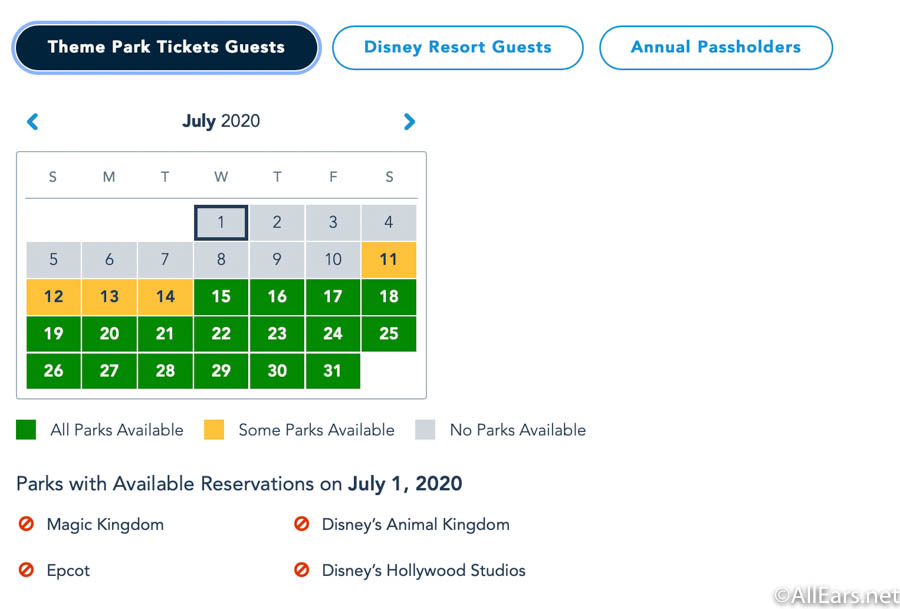The width and height of the screenshot is (900, 609).
Task: Advance to next month with right chevron
Action: (409, 122)
